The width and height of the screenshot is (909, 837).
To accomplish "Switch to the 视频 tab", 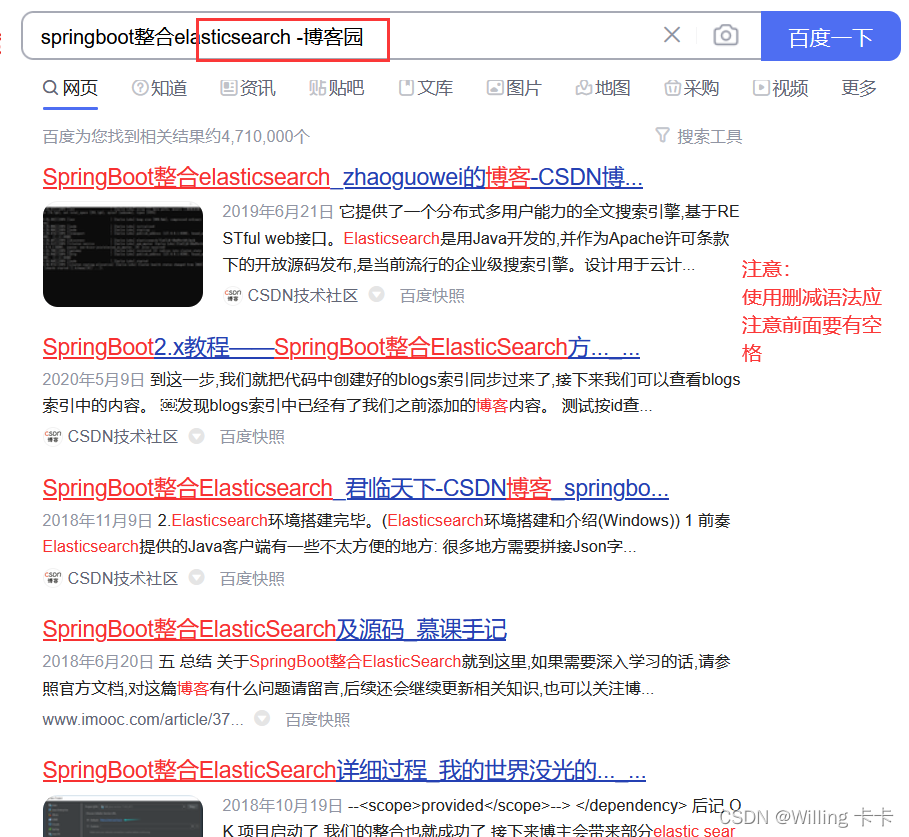I will point(780,88).
